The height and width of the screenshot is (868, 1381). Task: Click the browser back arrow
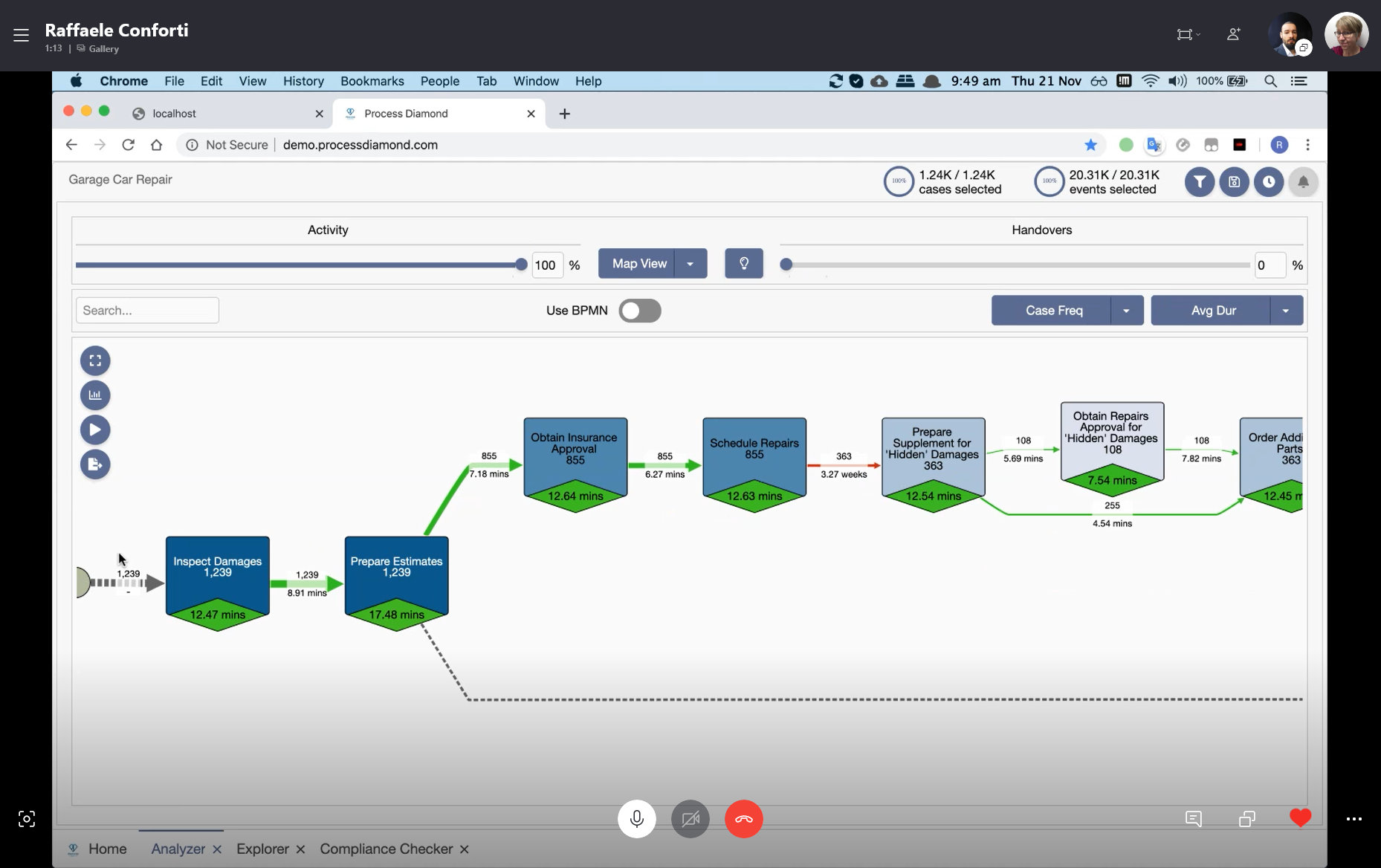tap(71, 145)
